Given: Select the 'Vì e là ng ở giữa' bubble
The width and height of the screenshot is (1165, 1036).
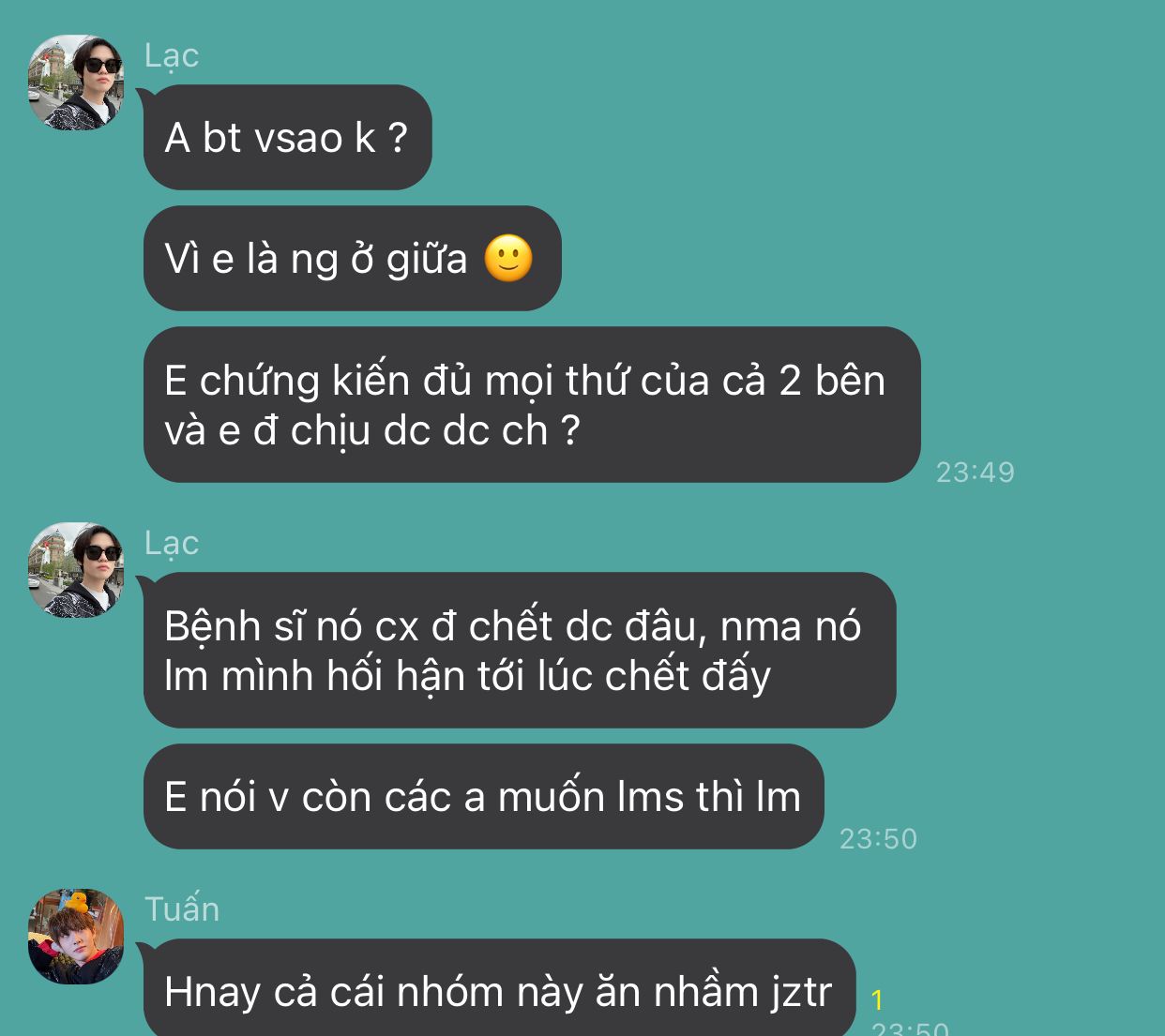Looking at the screenshot, I should click(x=352, y=258).
